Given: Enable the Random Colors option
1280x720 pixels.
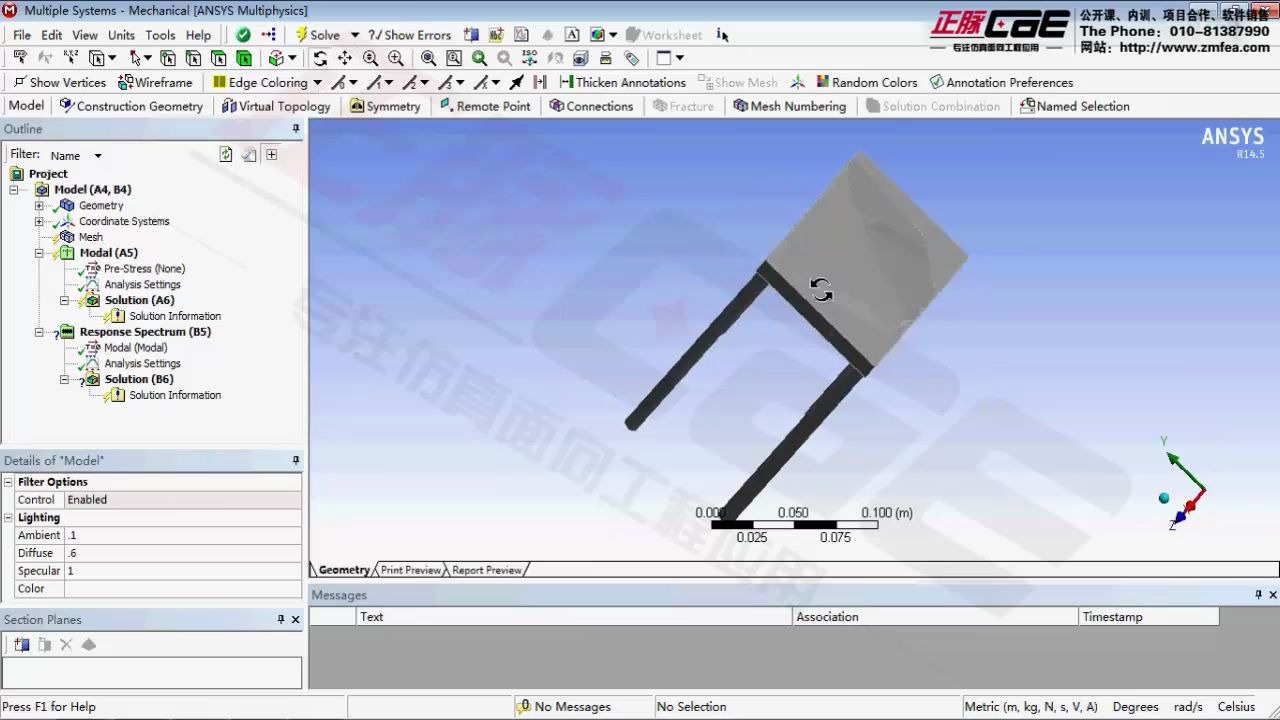Looking at the screenshot, I should (x=866, y=82).
